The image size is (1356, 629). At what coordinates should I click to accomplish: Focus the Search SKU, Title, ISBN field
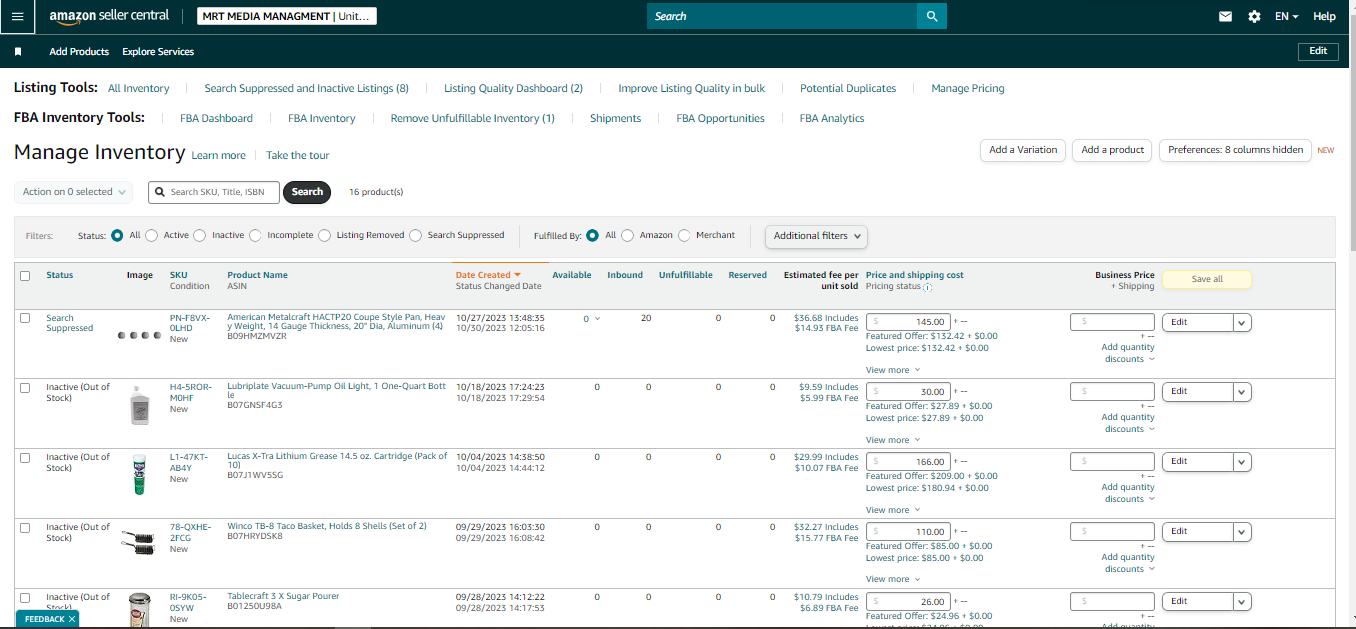click(214, 192)
